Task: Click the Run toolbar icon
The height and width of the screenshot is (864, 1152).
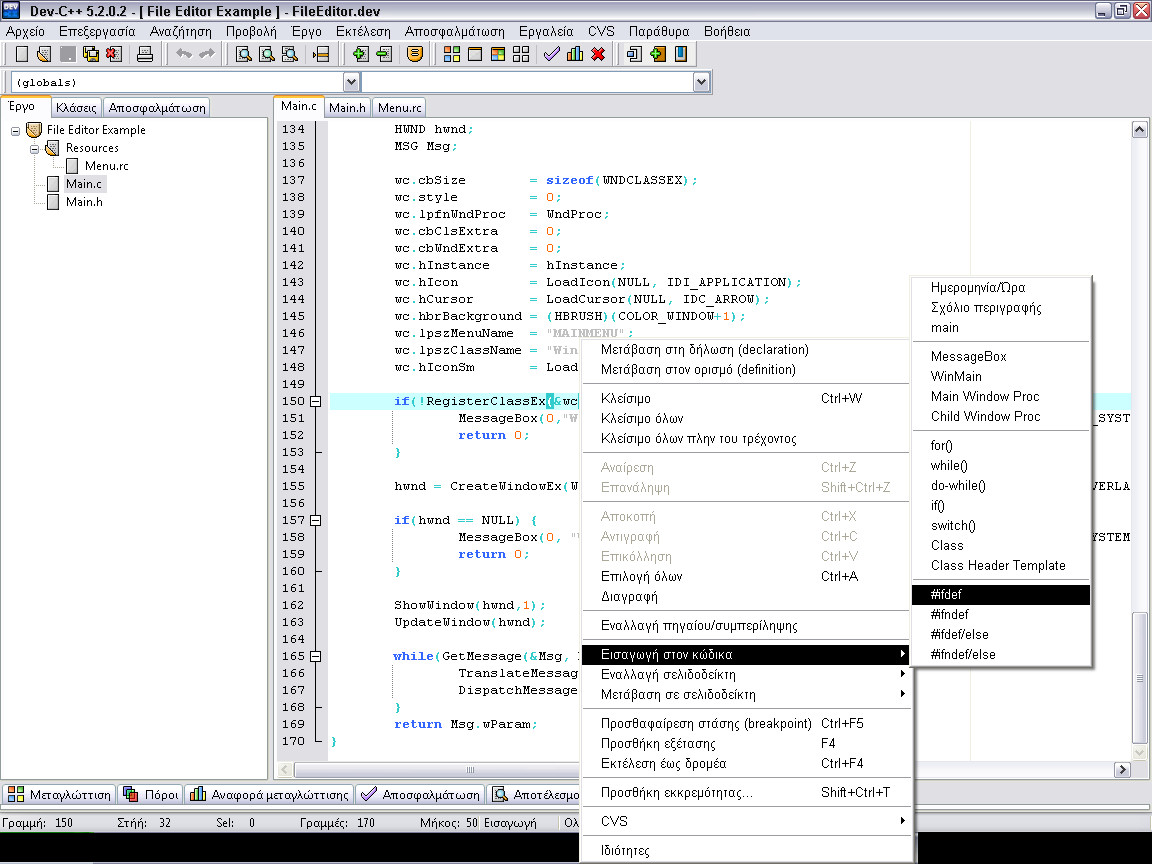Action: tap(475, 54)
